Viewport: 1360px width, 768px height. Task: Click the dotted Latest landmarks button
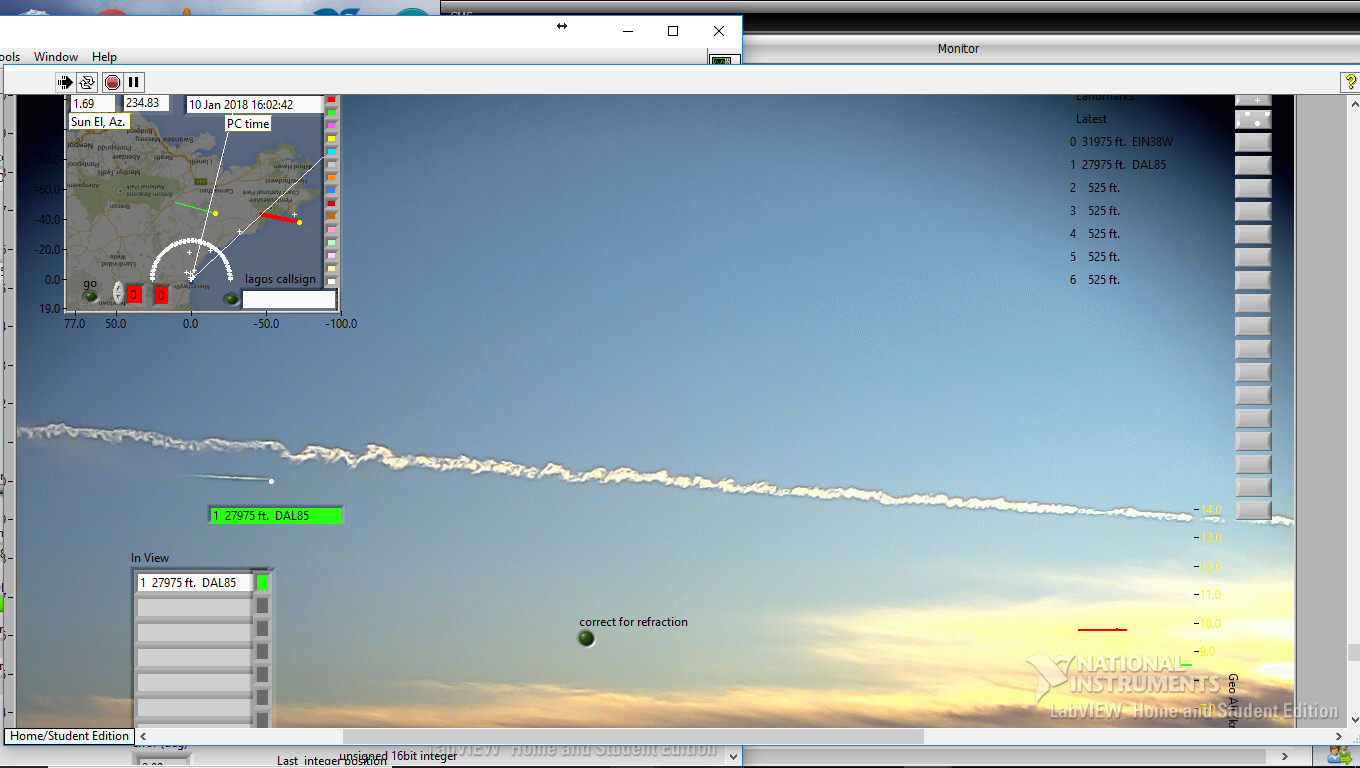pos(1253,119)
